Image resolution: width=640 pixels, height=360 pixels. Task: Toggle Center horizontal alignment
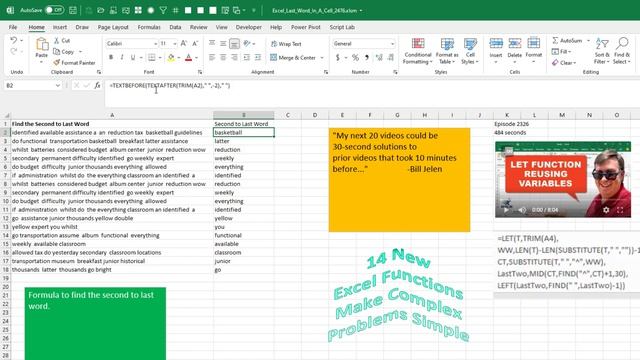223,58
